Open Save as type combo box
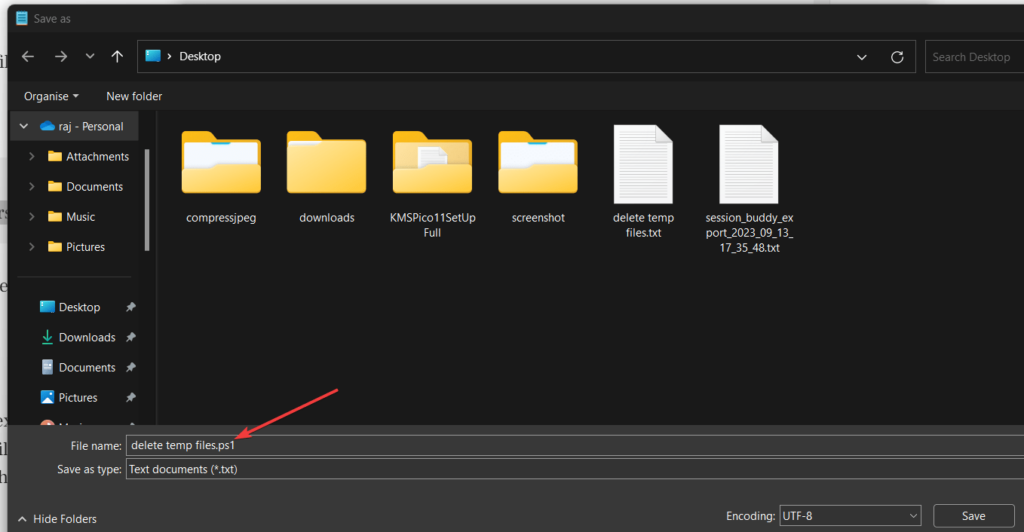Viewport: 1024px width, 532px height. point(575,469)
